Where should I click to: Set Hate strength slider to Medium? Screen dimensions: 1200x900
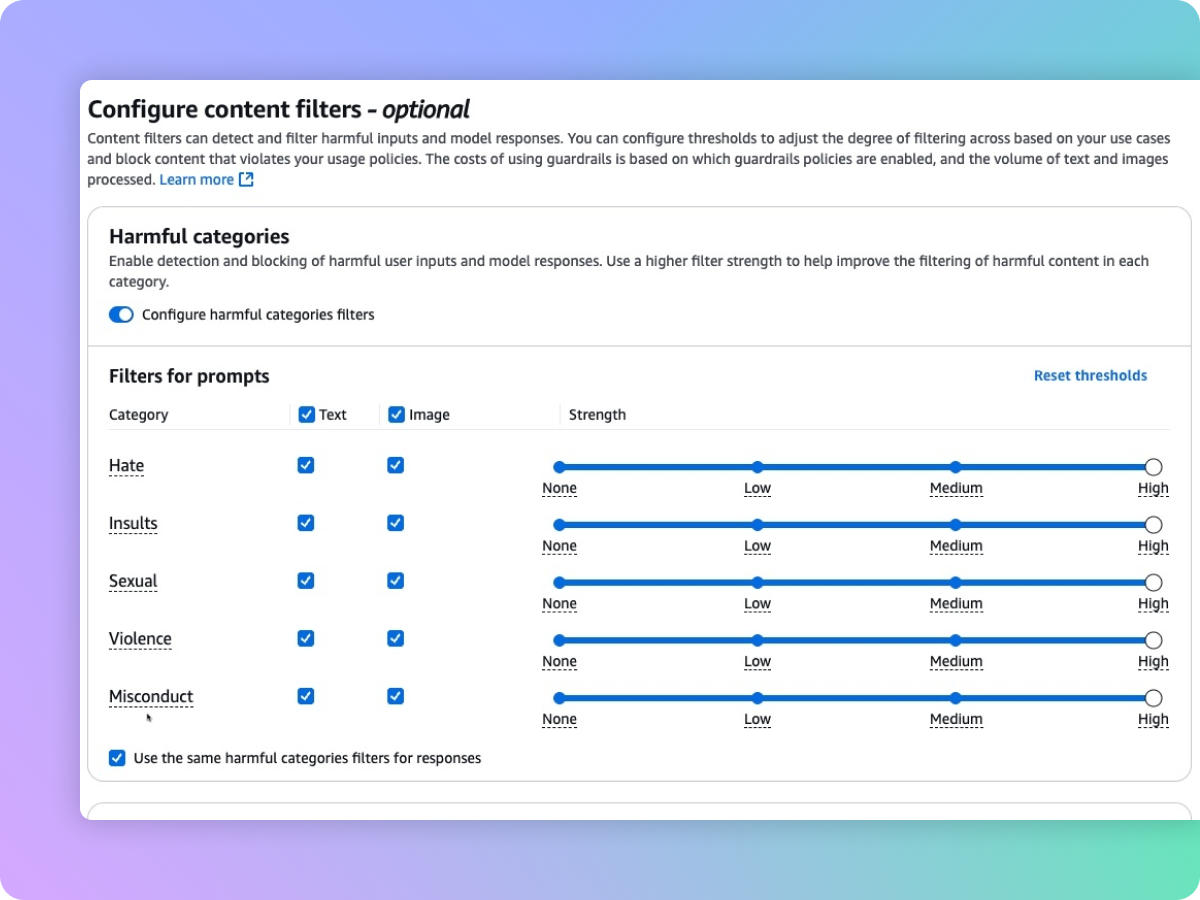coord(956,467)
